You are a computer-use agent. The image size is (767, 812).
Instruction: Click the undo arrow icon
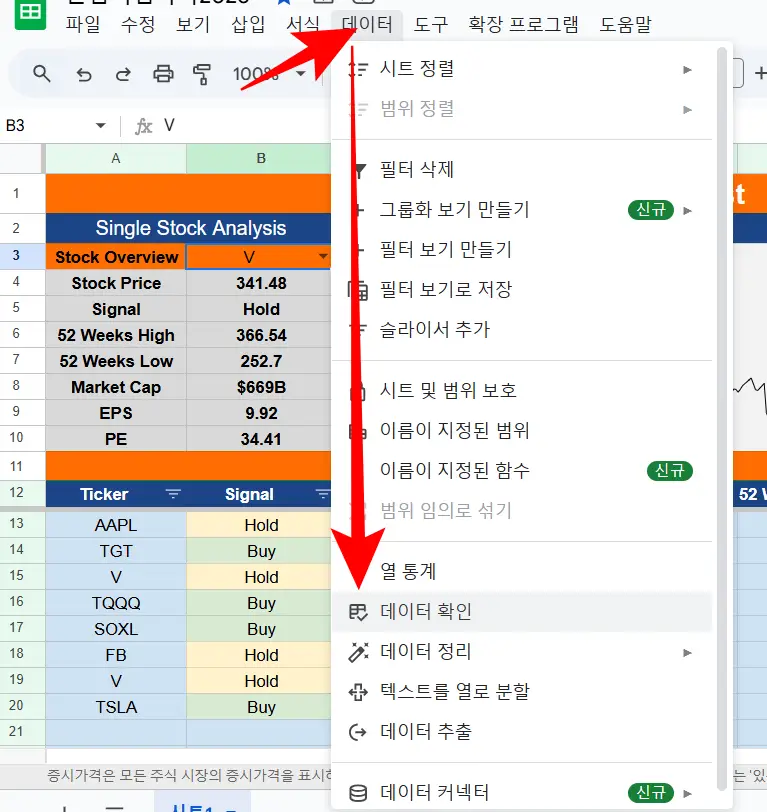pos(83,75)
